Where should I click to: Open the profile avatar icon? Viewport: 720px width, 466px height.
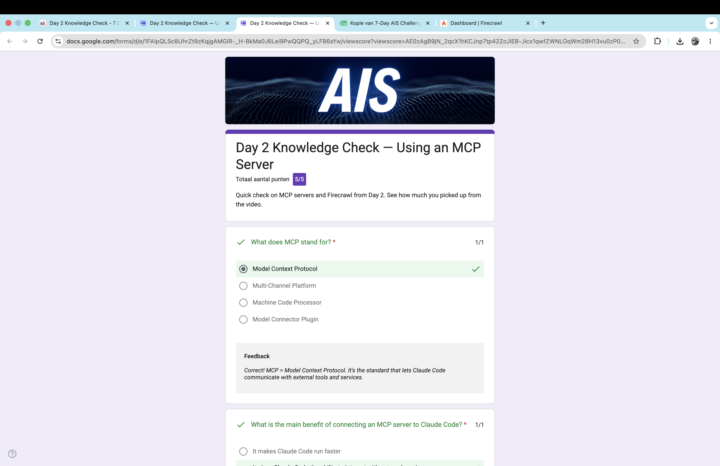[x=695, y=41]
